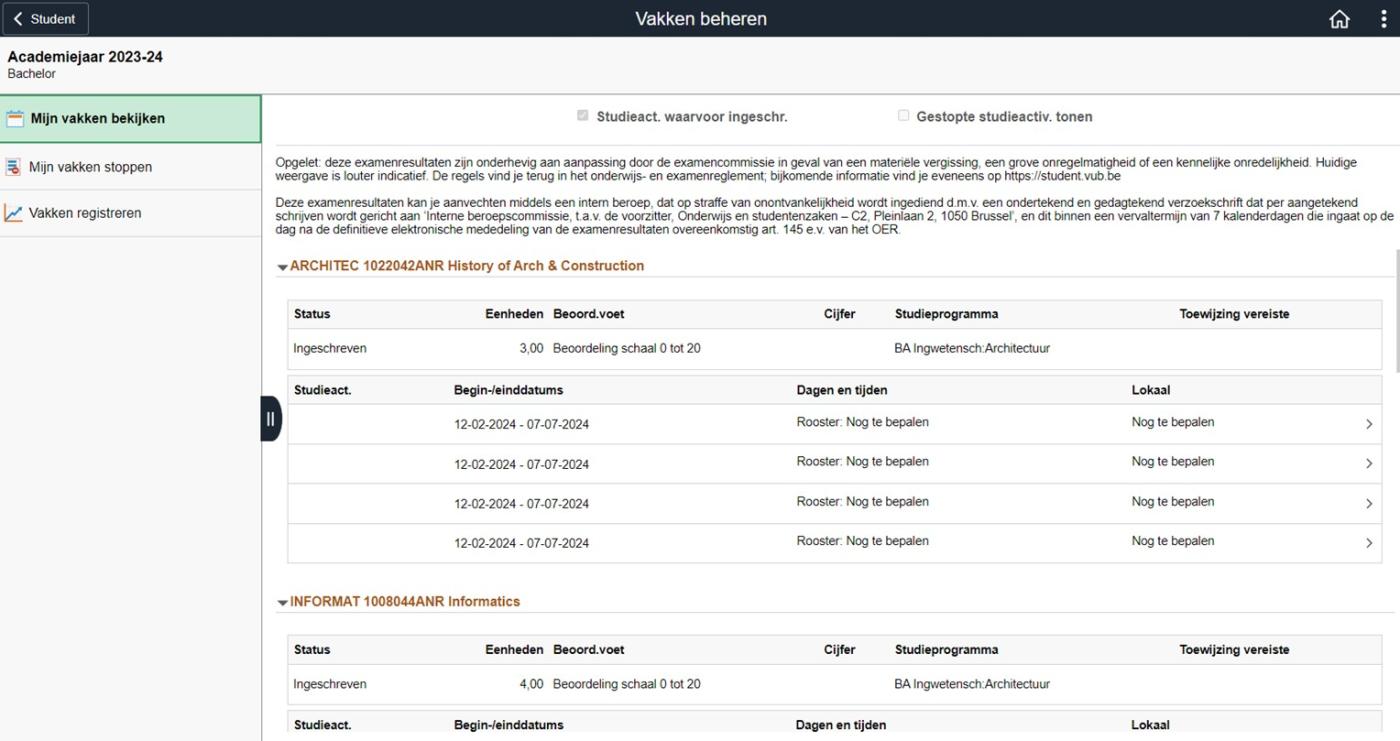The image size is (1400, 741).
Task: Open Vakken registreren menu item
Action: (85, 213)
